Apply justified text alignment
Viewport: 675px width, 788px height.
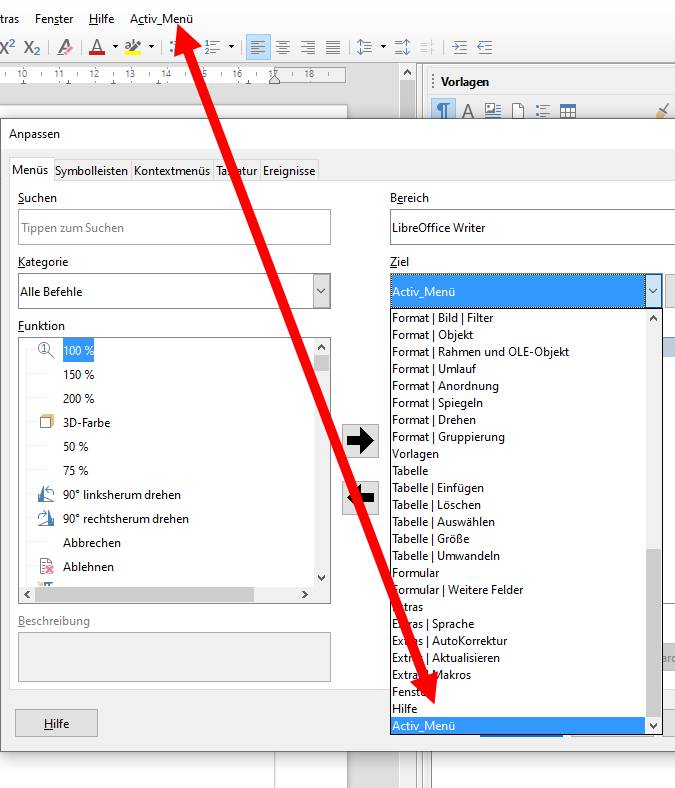[x=332, y=47]
